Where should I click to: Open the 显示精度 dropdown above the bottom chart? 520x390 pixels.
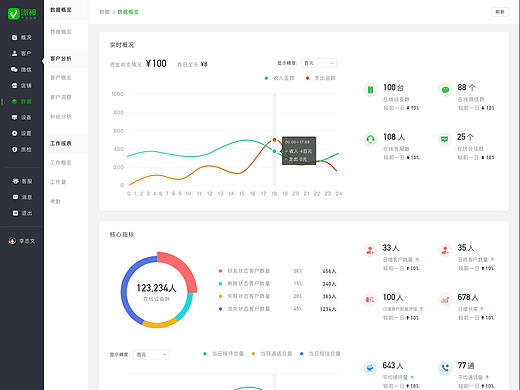151,355
